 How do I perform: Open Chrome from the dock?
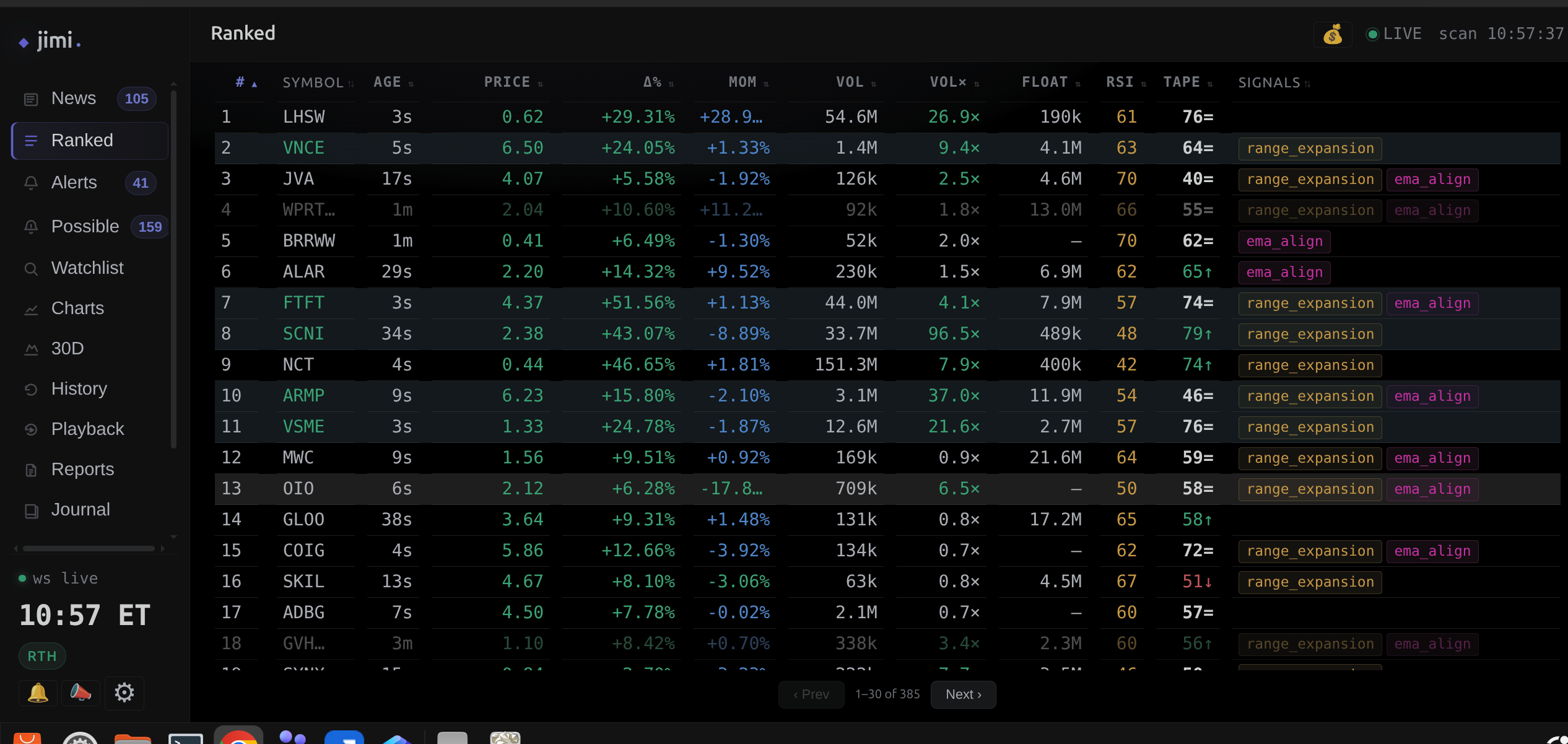[238, 736]
